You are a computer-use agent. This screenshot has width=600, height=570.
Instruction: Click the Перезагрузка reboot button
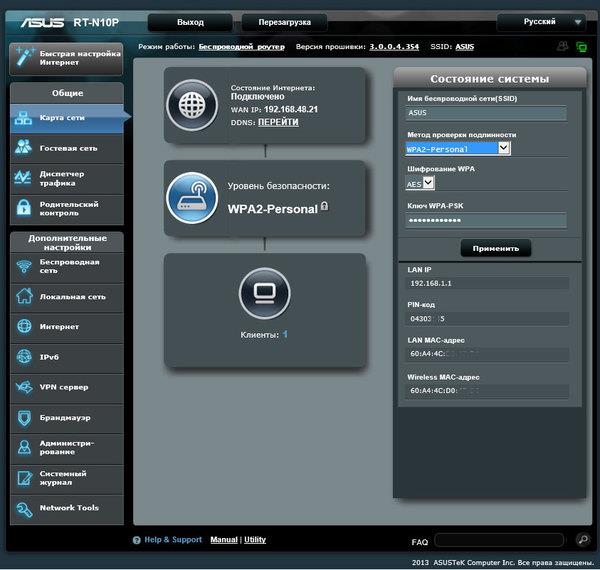click(x=284, y=22)
